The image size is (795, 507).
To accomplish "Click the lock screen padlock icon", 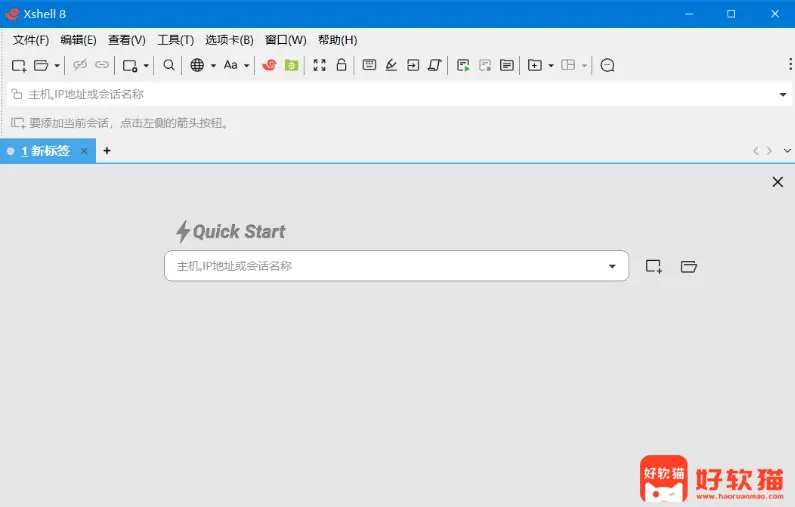I will point(342,64).
